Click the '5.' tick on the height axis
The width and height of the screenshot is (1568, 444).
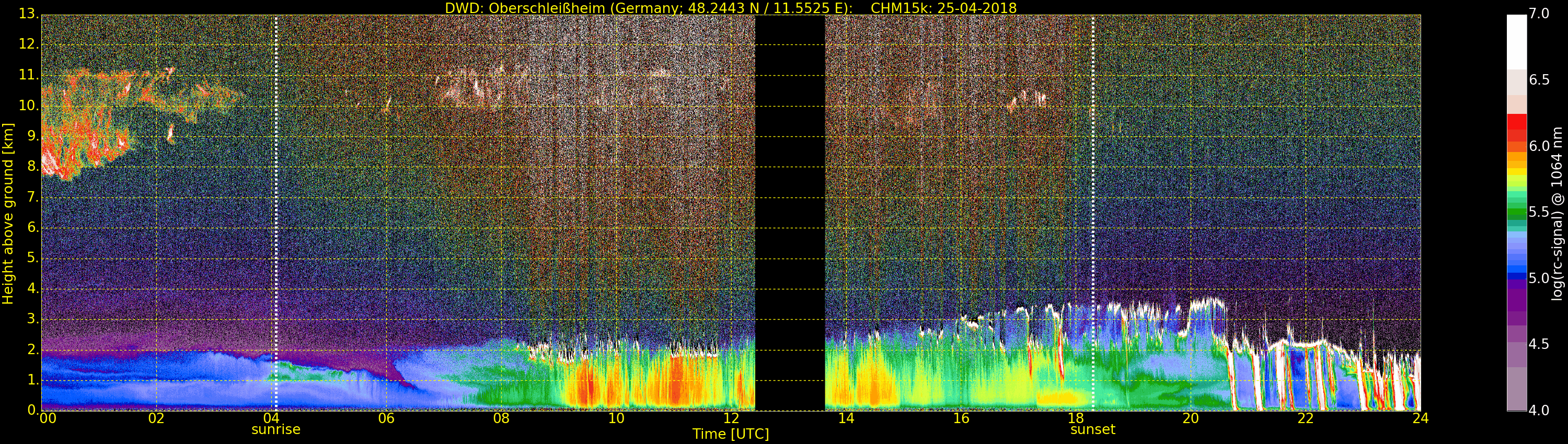click(32, 259)
